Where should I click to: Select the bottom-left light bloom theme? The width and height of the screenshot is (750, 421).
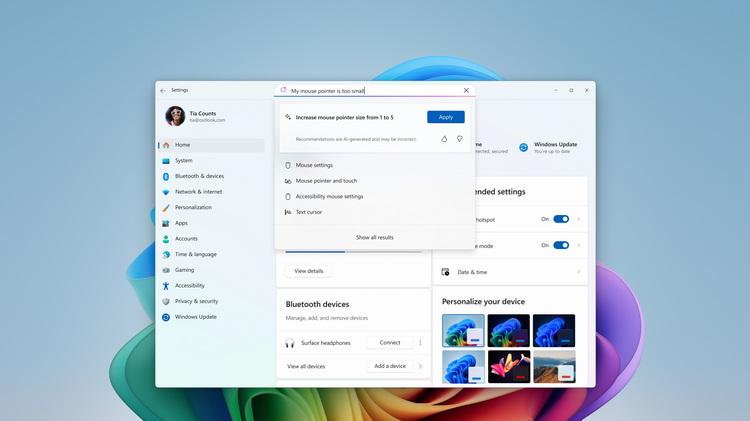463,367
